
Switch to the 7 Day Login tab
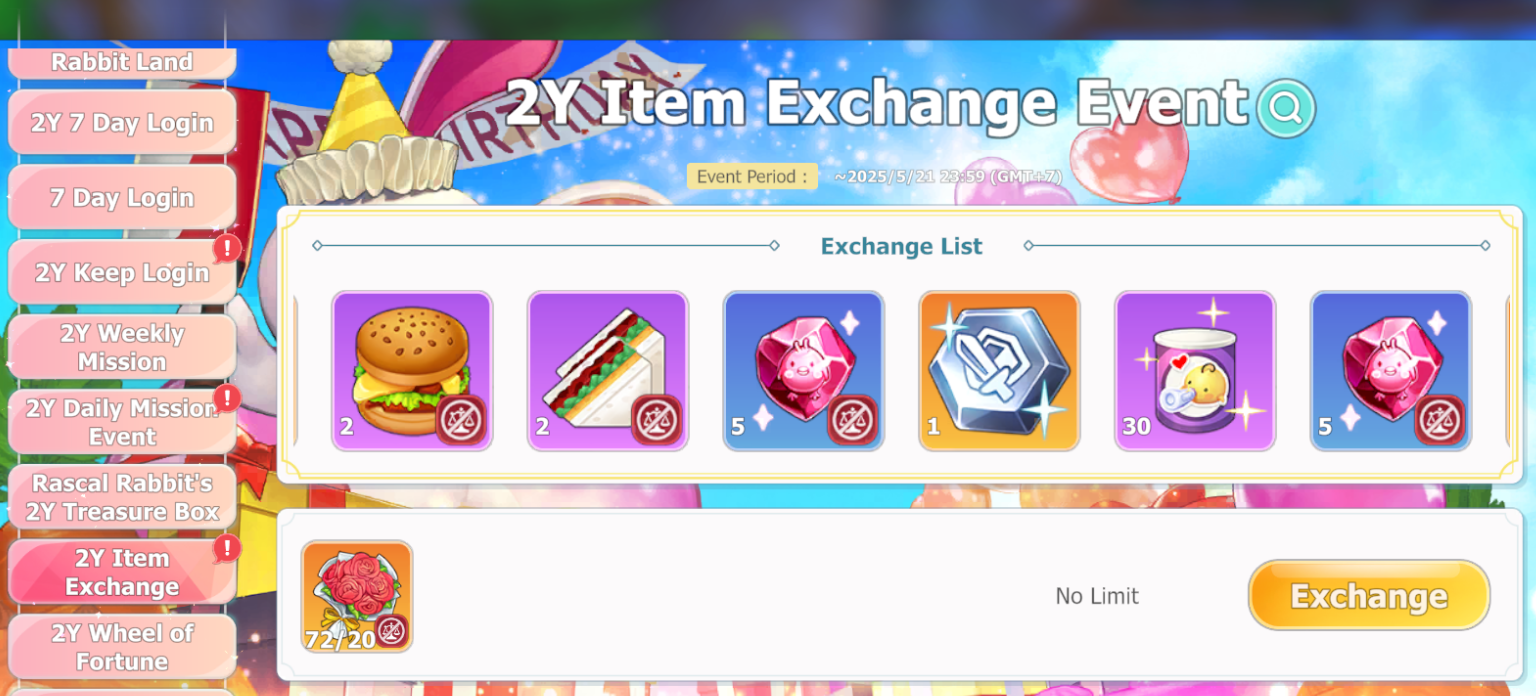pyautogui.click(x=122, y=198)
